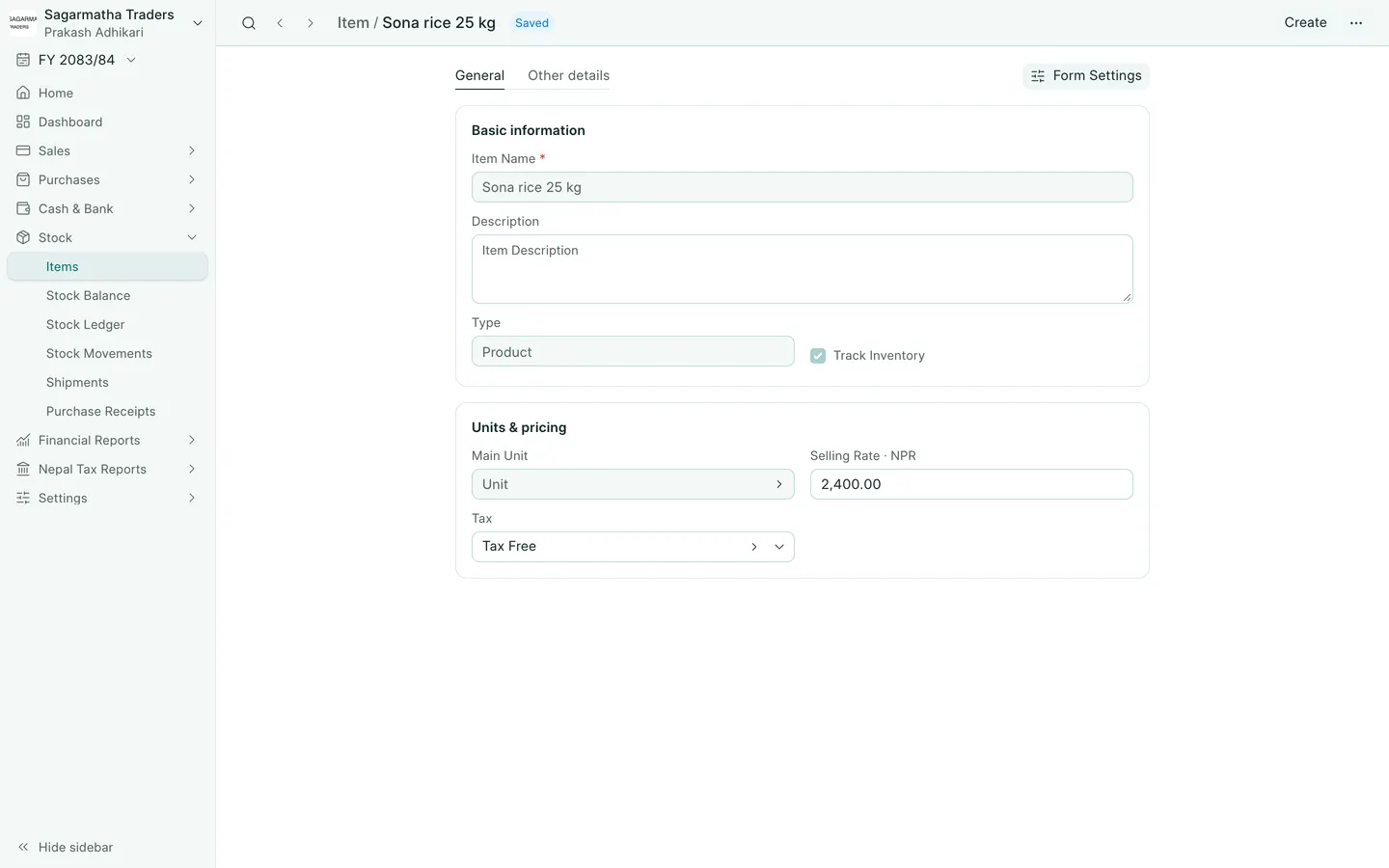The height and width of the screenshot is (868, 1389).
Task: Click the Cash & Bank wallet icon
Action: click(x=23, y=208)
